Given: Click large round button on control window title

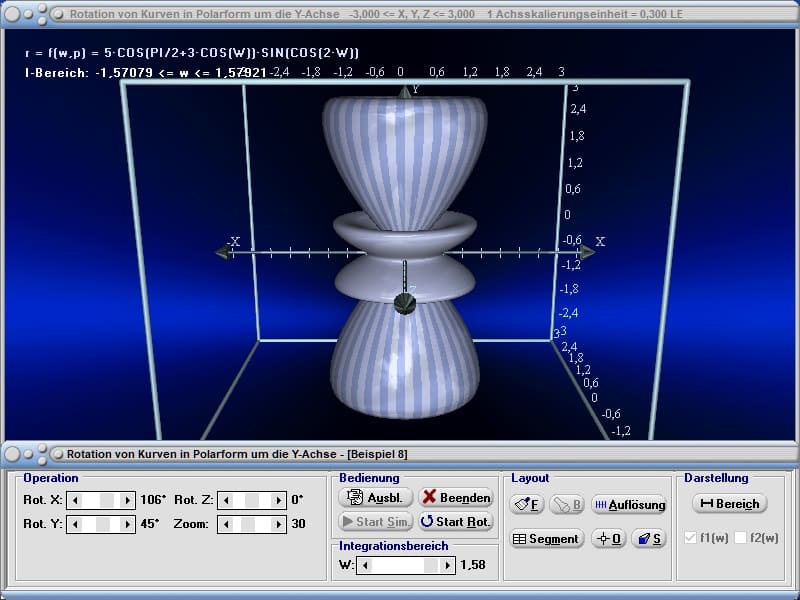Looking at the screenshot, I should pos(13,454).
